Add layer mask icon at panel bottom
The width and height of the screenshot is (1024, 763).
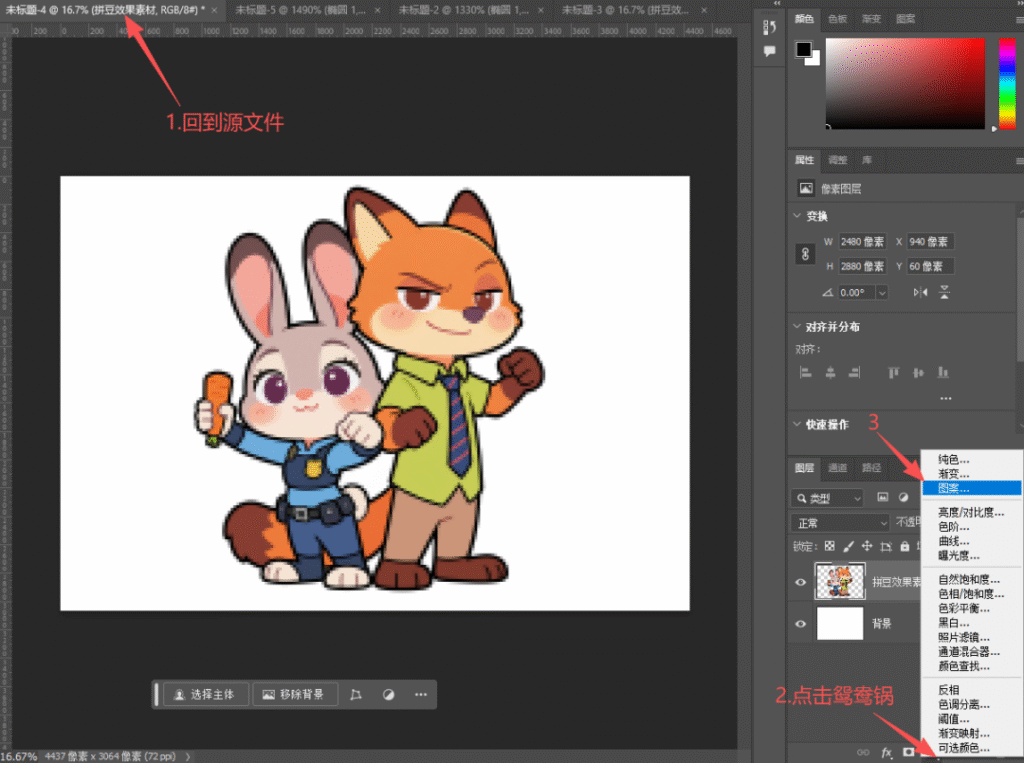[x=908, y=753]
